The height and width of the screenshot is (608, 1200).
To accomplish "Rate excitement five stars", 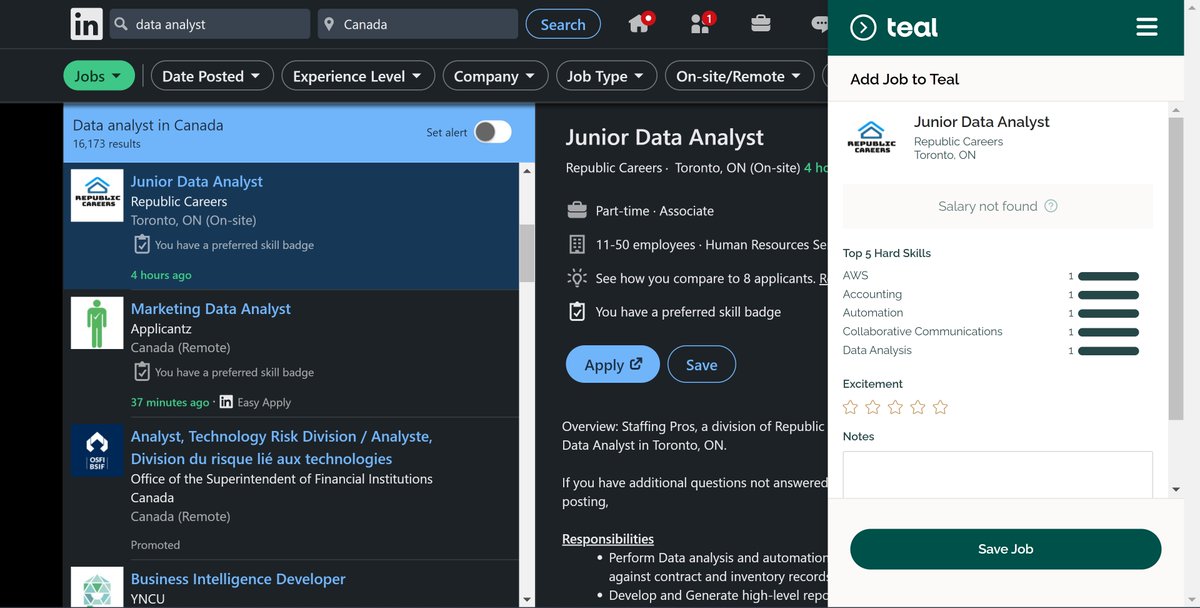I will pos(940,407).
